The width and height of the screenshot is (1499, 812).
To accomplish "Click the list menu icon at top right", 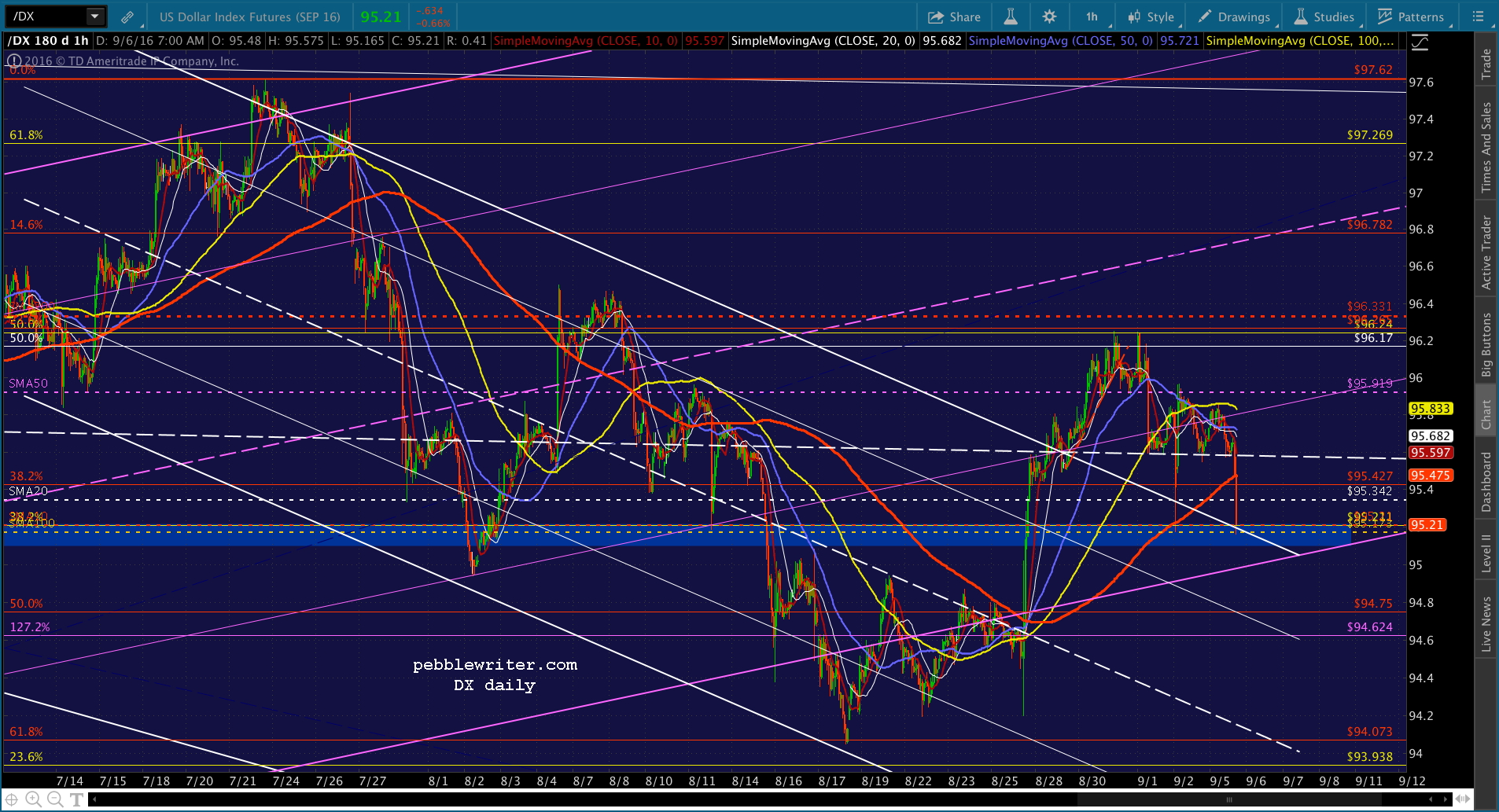I will click(x=1478, y=17).
